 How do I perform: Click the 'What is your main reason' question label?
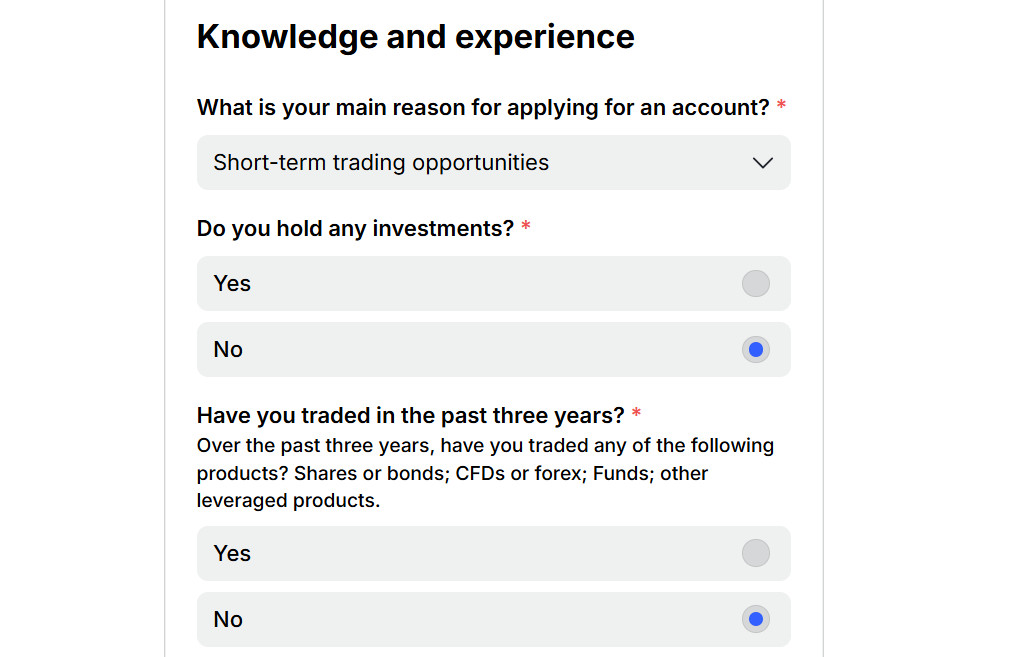pyautogui.click(x=482, y=108)
